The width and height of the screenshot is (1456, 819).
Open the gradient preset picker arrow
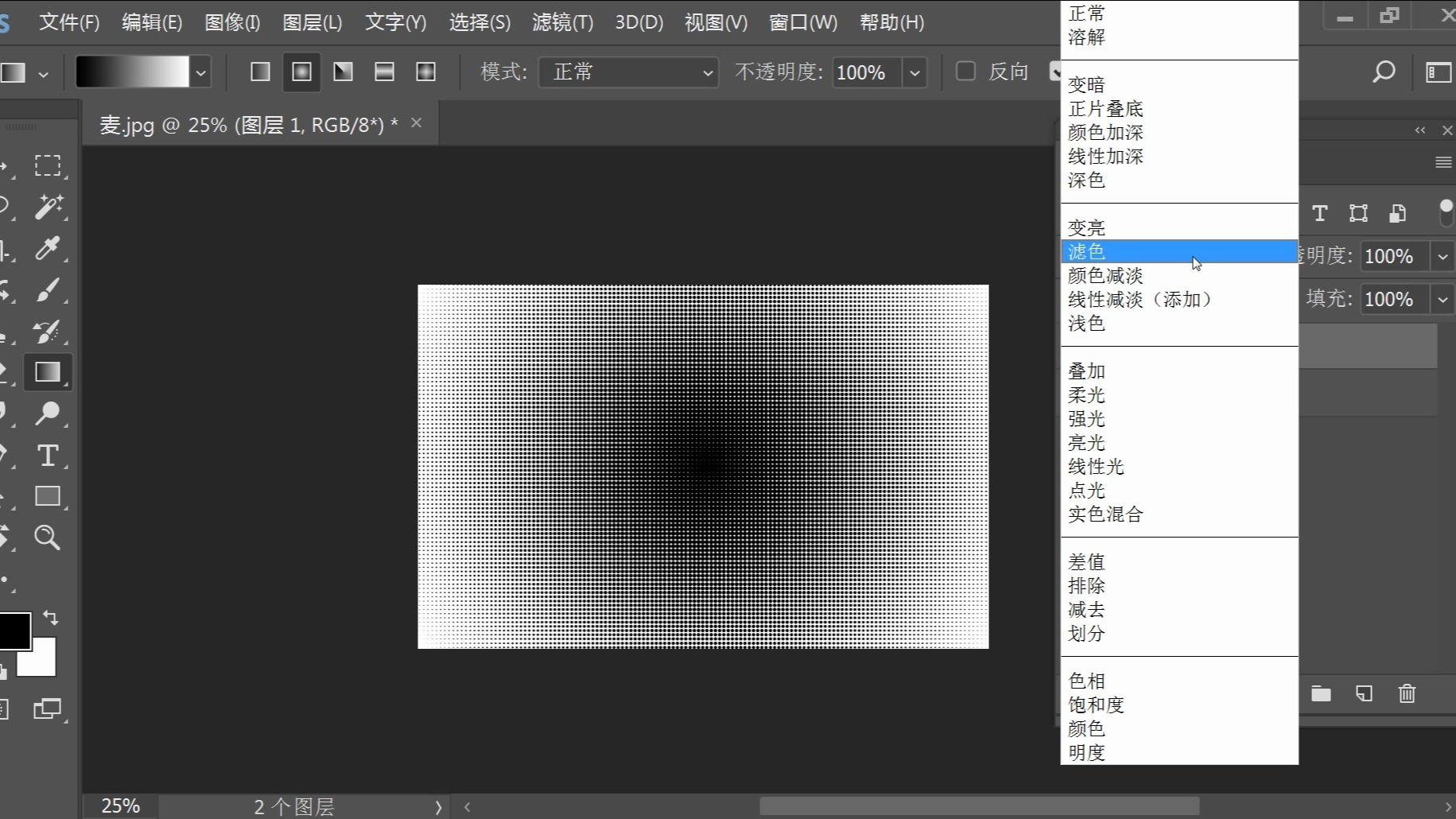click(201, 72)
